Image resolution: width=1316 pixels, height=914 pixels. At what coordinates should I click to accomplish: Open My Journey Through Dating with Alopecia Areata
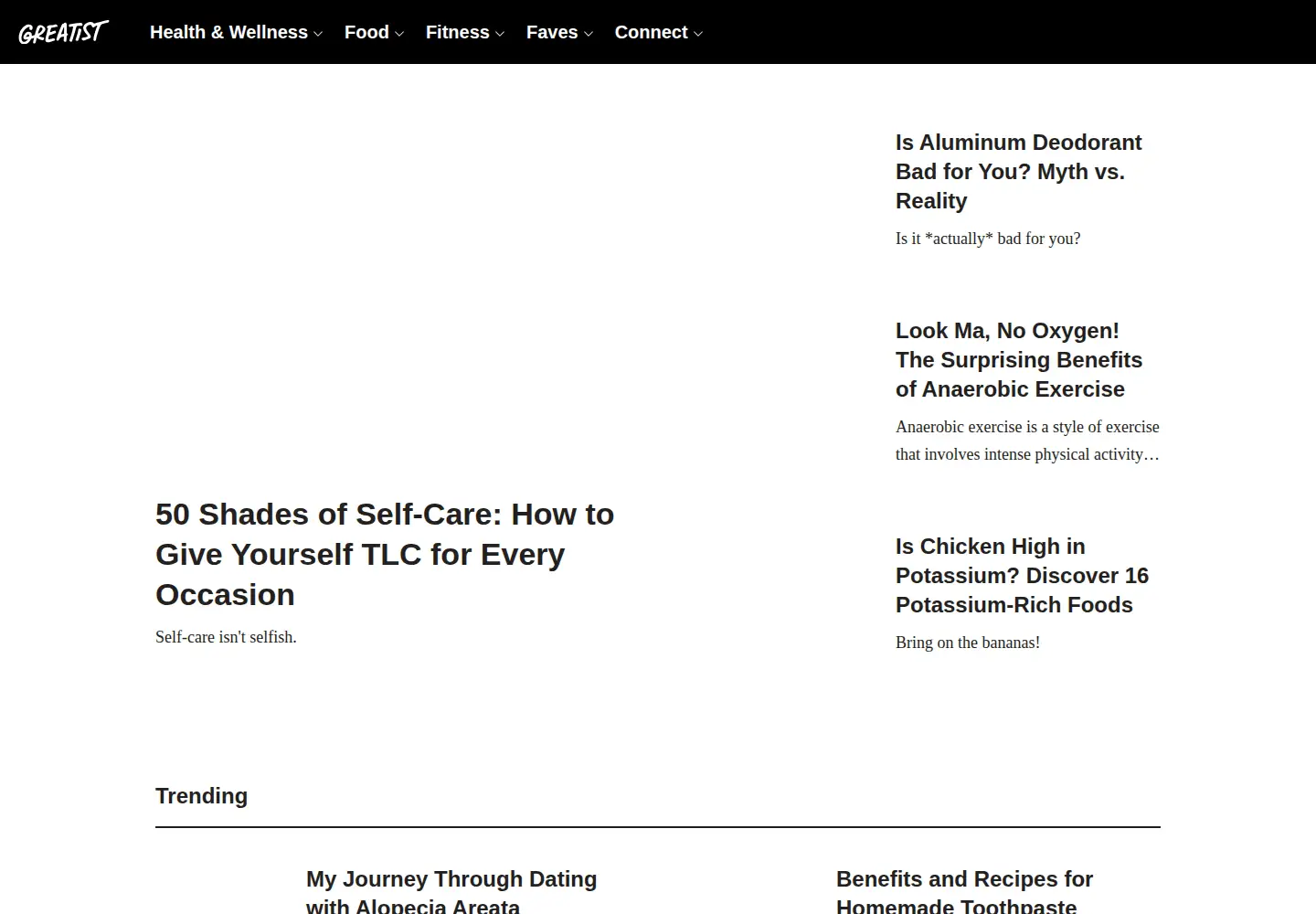[451, 892]
